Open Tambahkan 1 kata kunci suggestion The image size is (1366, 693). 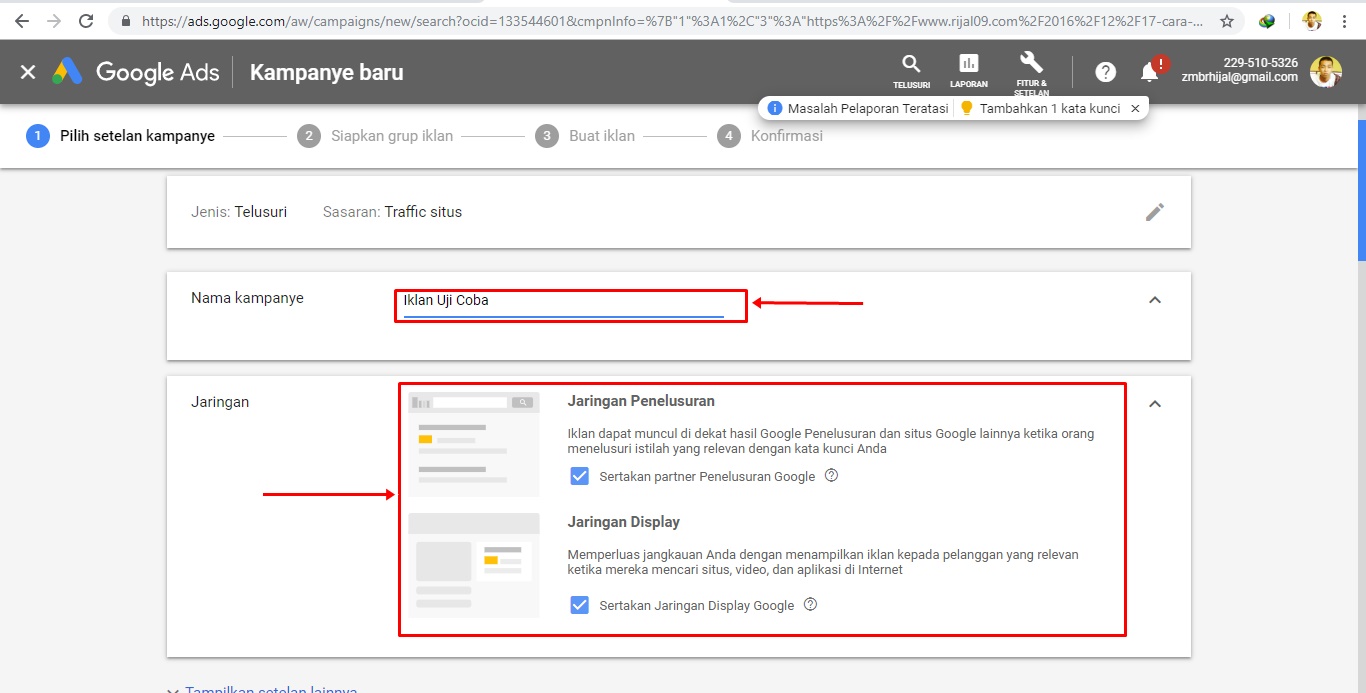click(1040, 108)
